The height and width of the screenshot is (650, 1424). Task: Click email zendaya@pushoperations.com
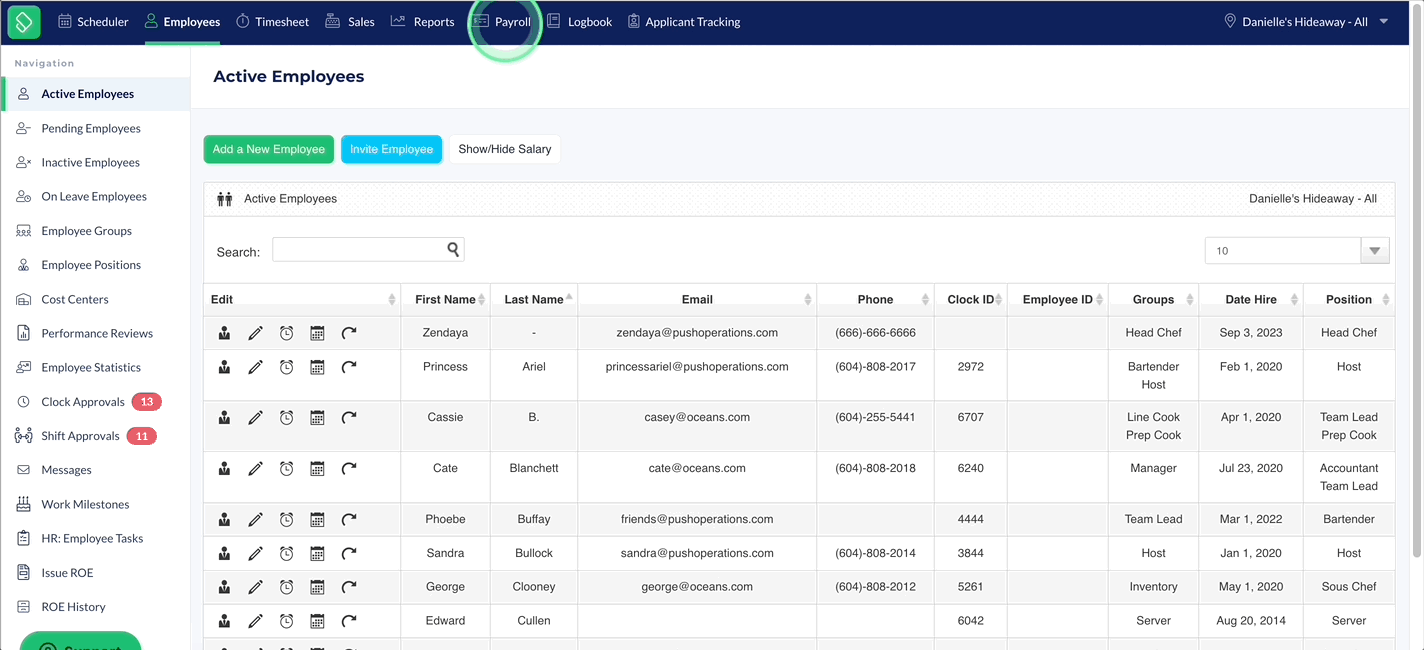click(697, 333)
